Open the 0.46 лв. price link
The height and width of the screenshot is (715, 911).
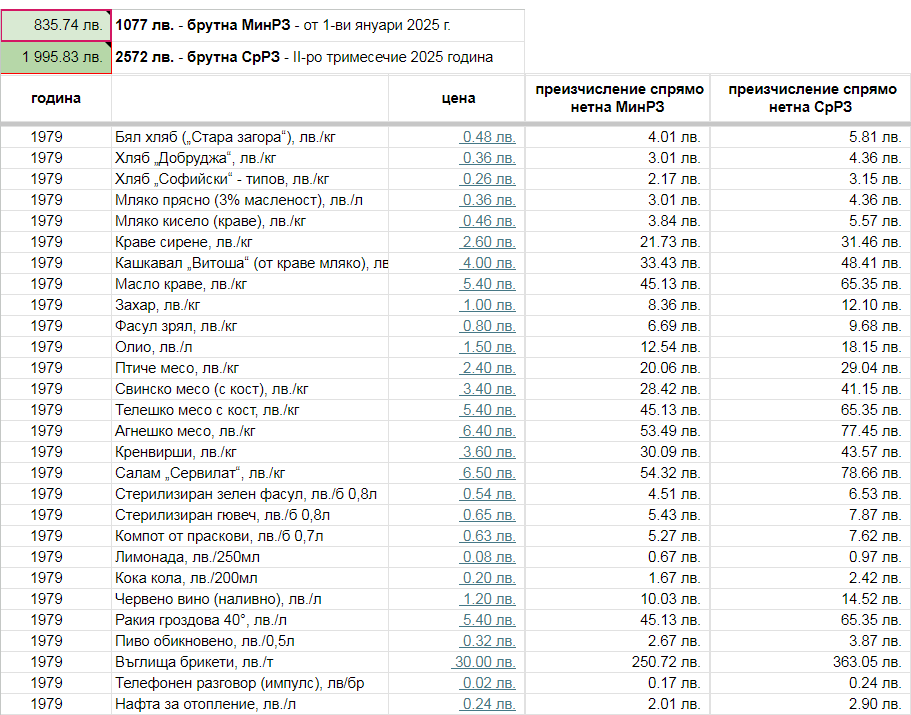tap(489, 221)
